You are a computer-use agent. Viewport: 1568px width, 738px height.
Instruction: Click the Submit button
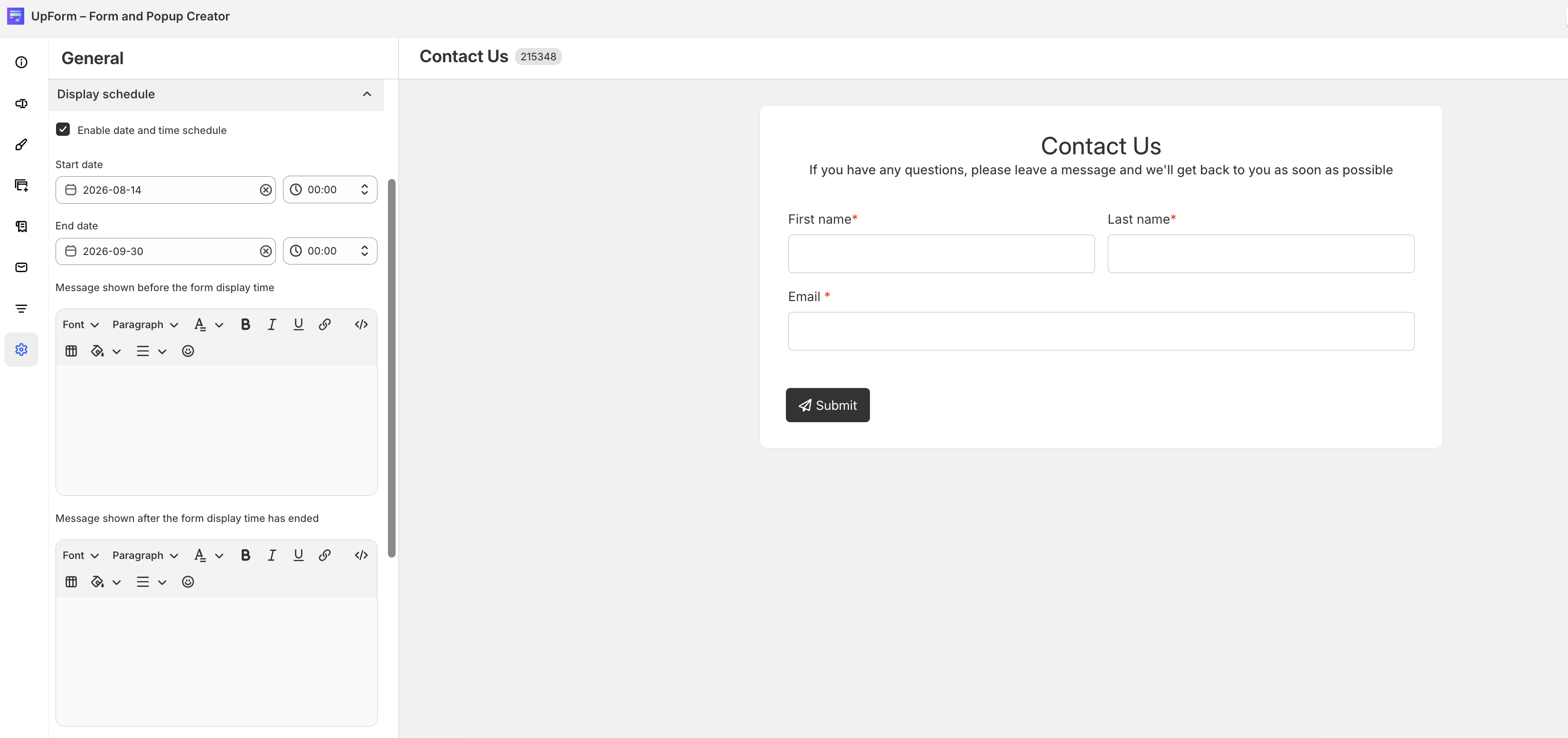point(827,405)
